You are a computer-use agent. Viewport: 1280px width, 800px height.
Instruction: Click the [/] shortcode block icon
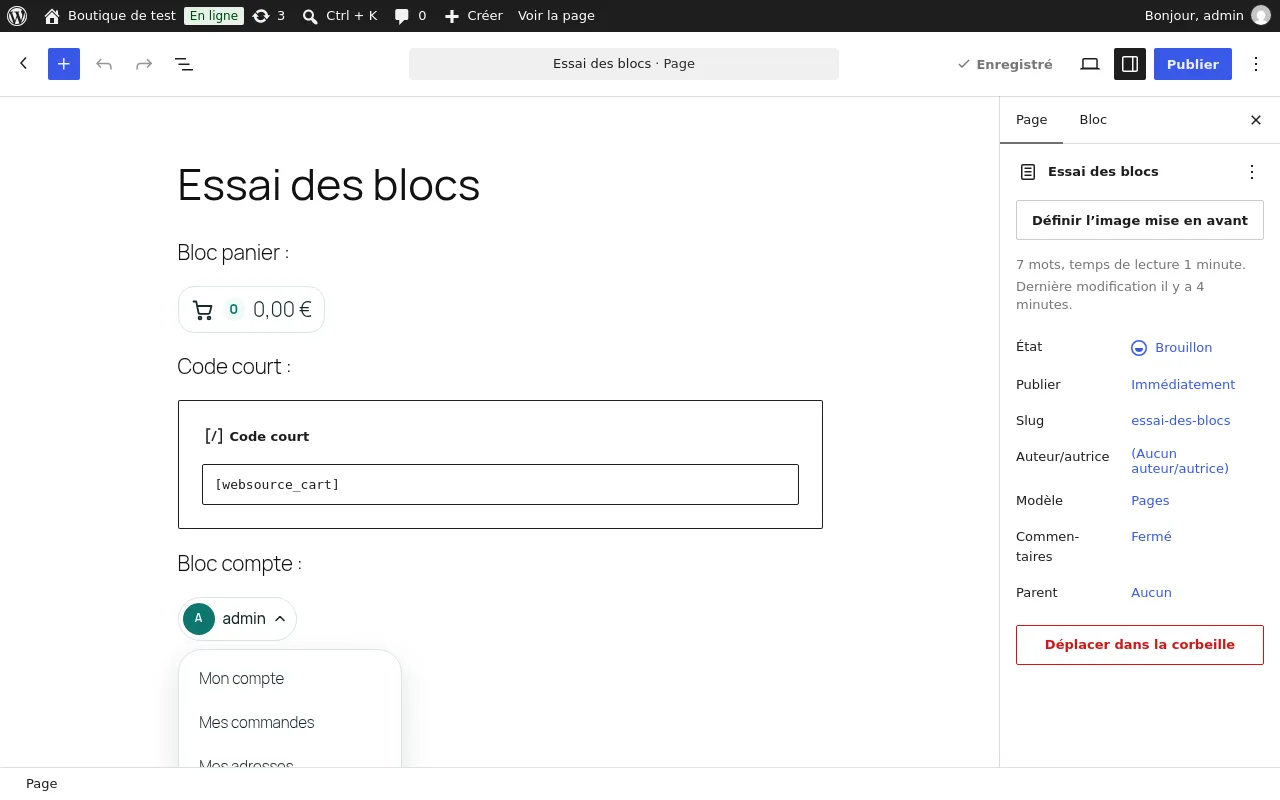point(214,436)
